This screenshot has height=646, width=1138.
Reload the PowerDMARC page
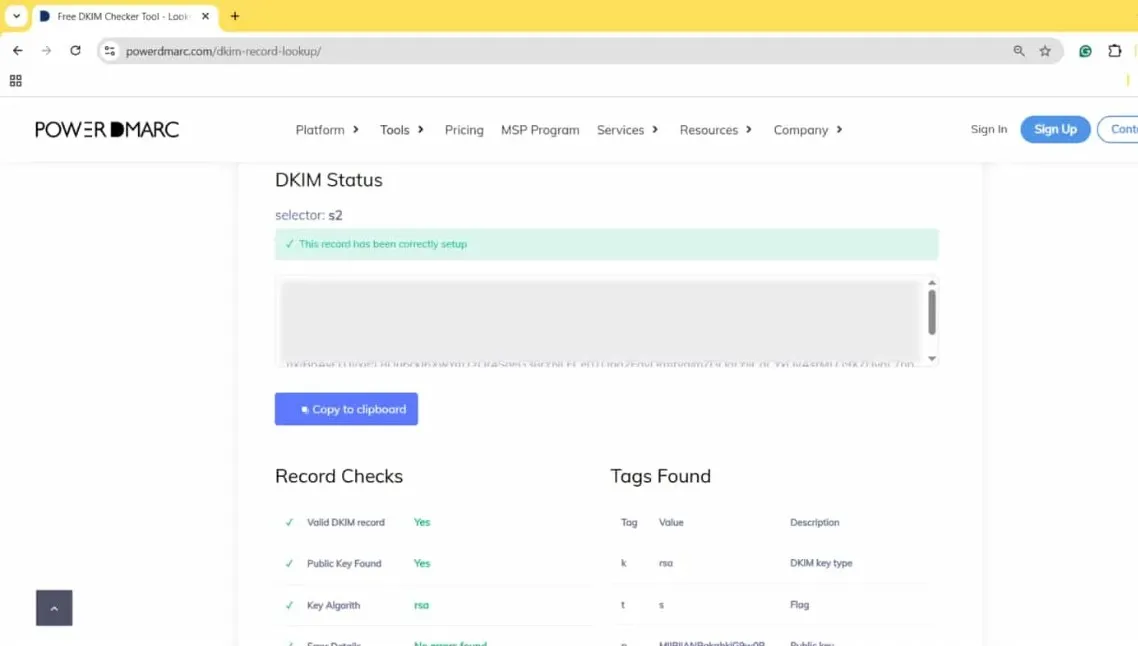75,50
